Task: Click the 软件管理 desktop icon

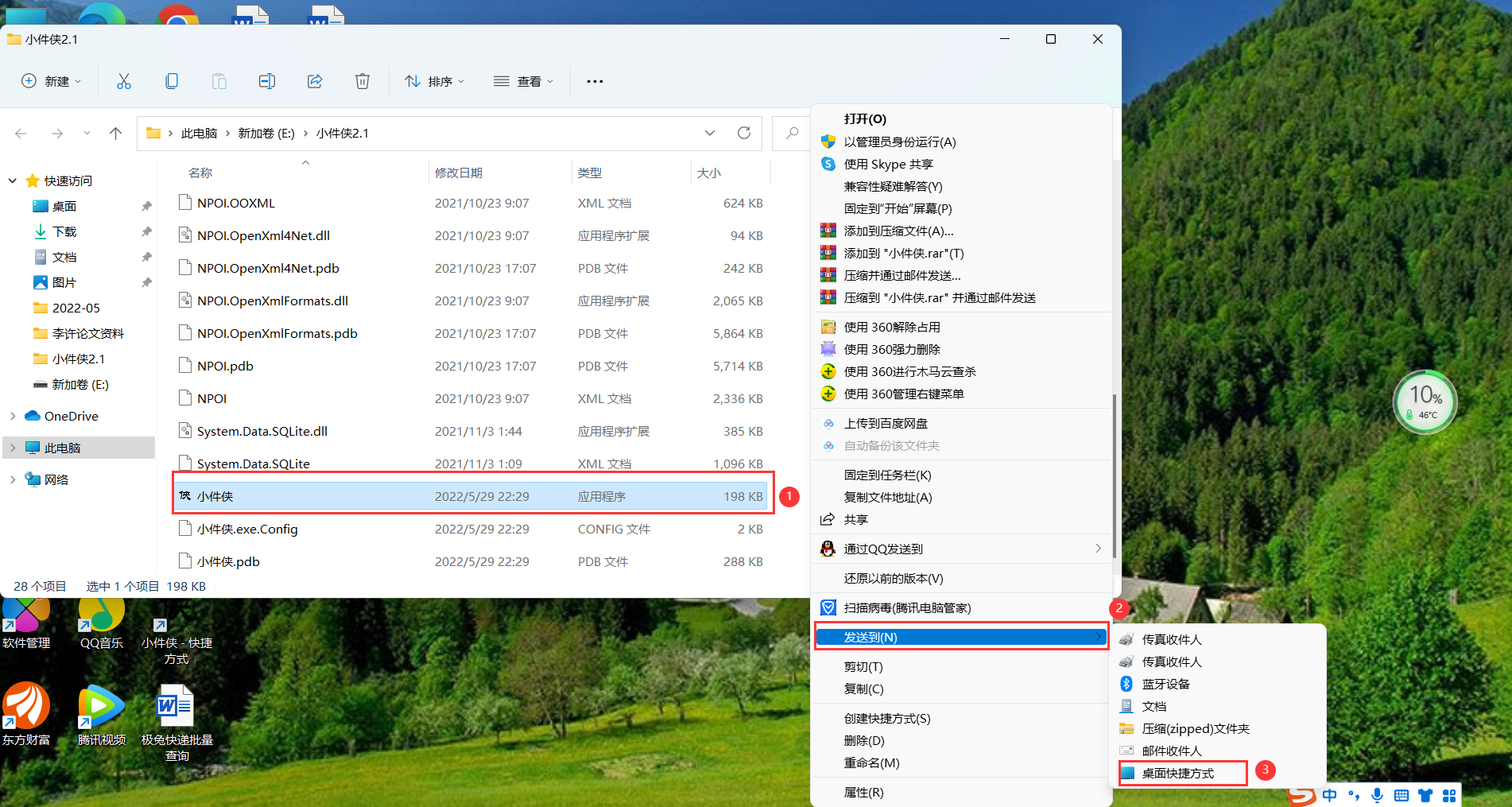Action: click(x=26, y=625)
